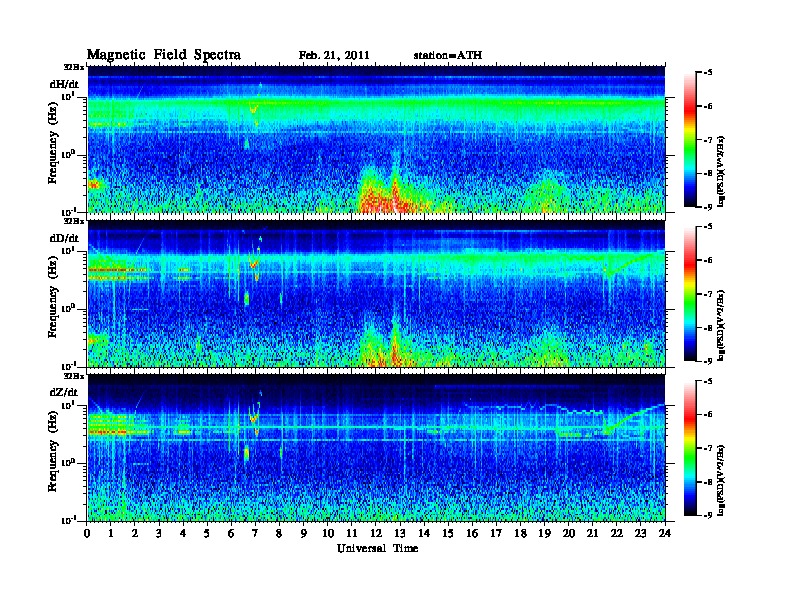792x612 pixels.
Task: Click the 'dH/dt' panel label
Action: click(x=64, y=84)
